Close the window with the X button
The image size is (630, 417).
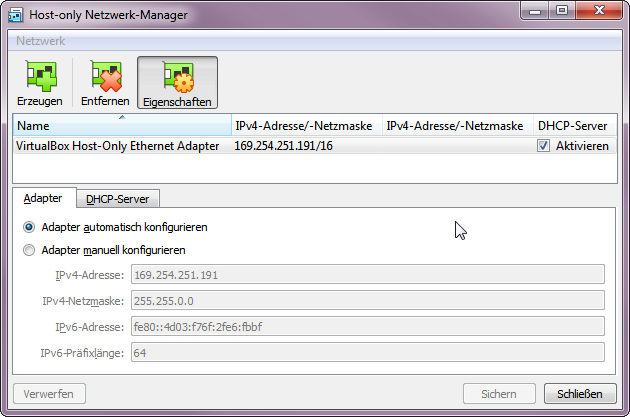coord(599,10)
